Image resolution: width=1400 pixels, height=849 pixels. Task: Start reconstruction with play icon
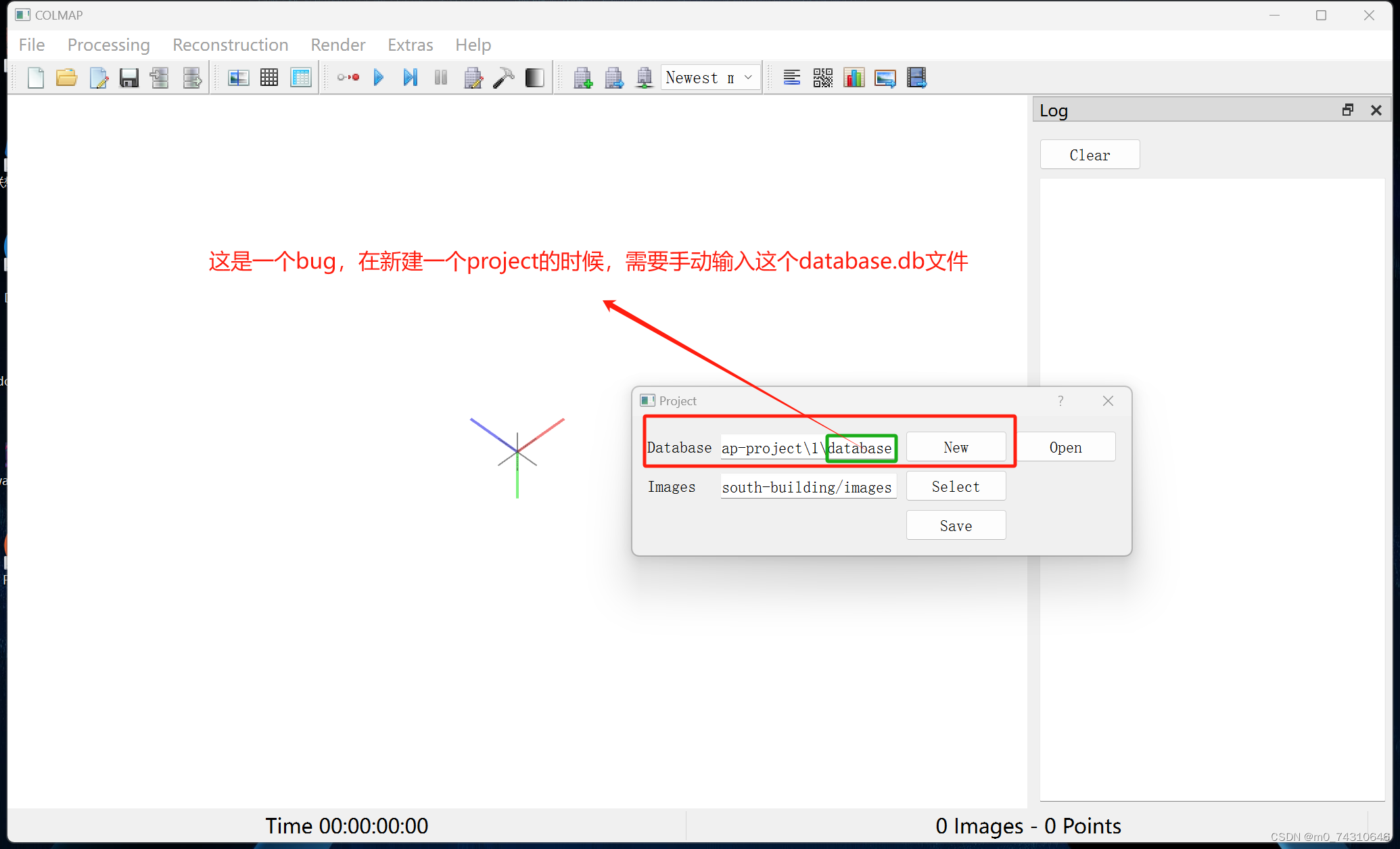379,78
